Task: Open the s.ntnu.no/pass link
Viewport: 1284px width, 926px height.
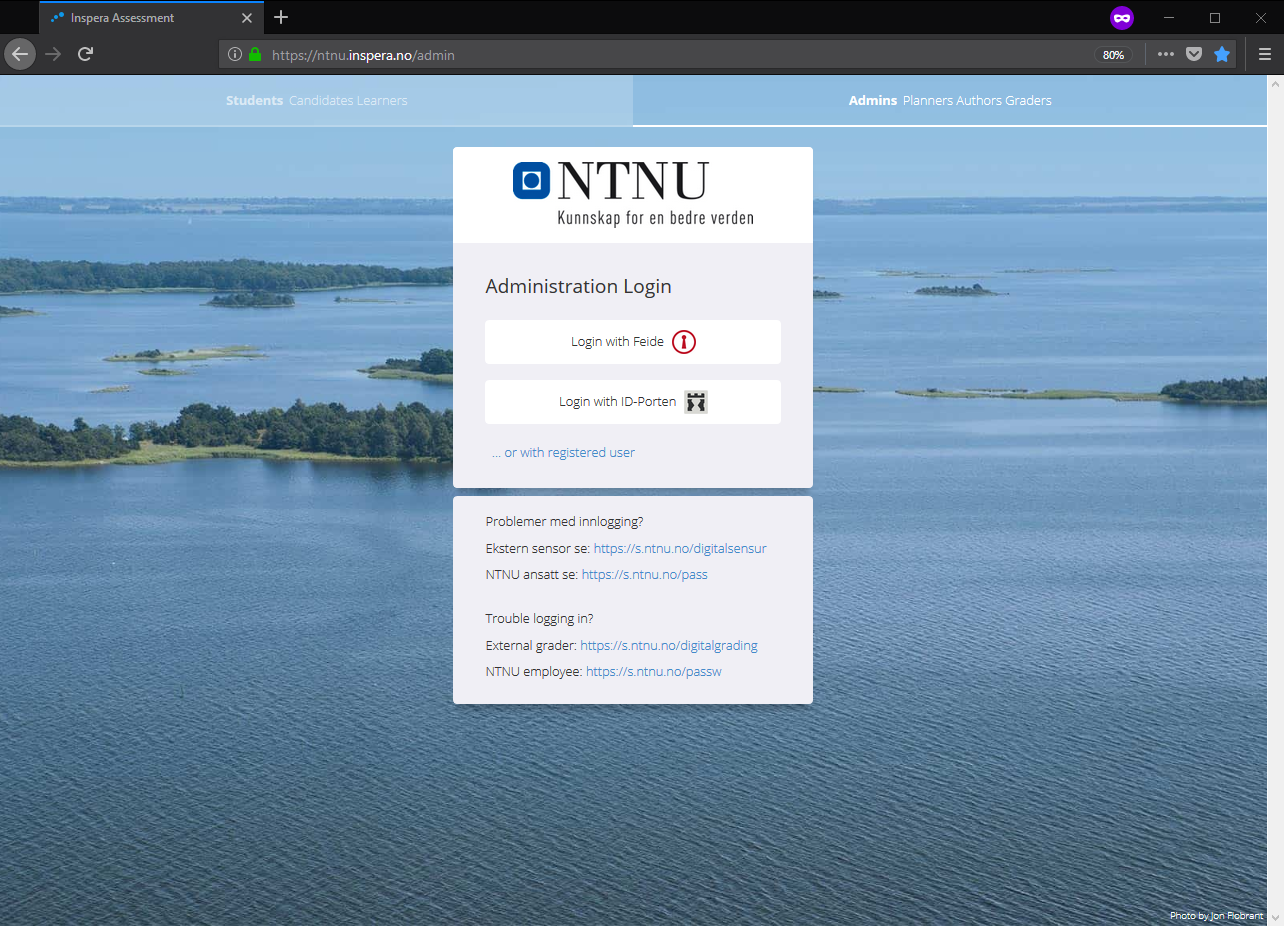Action: 645,575
